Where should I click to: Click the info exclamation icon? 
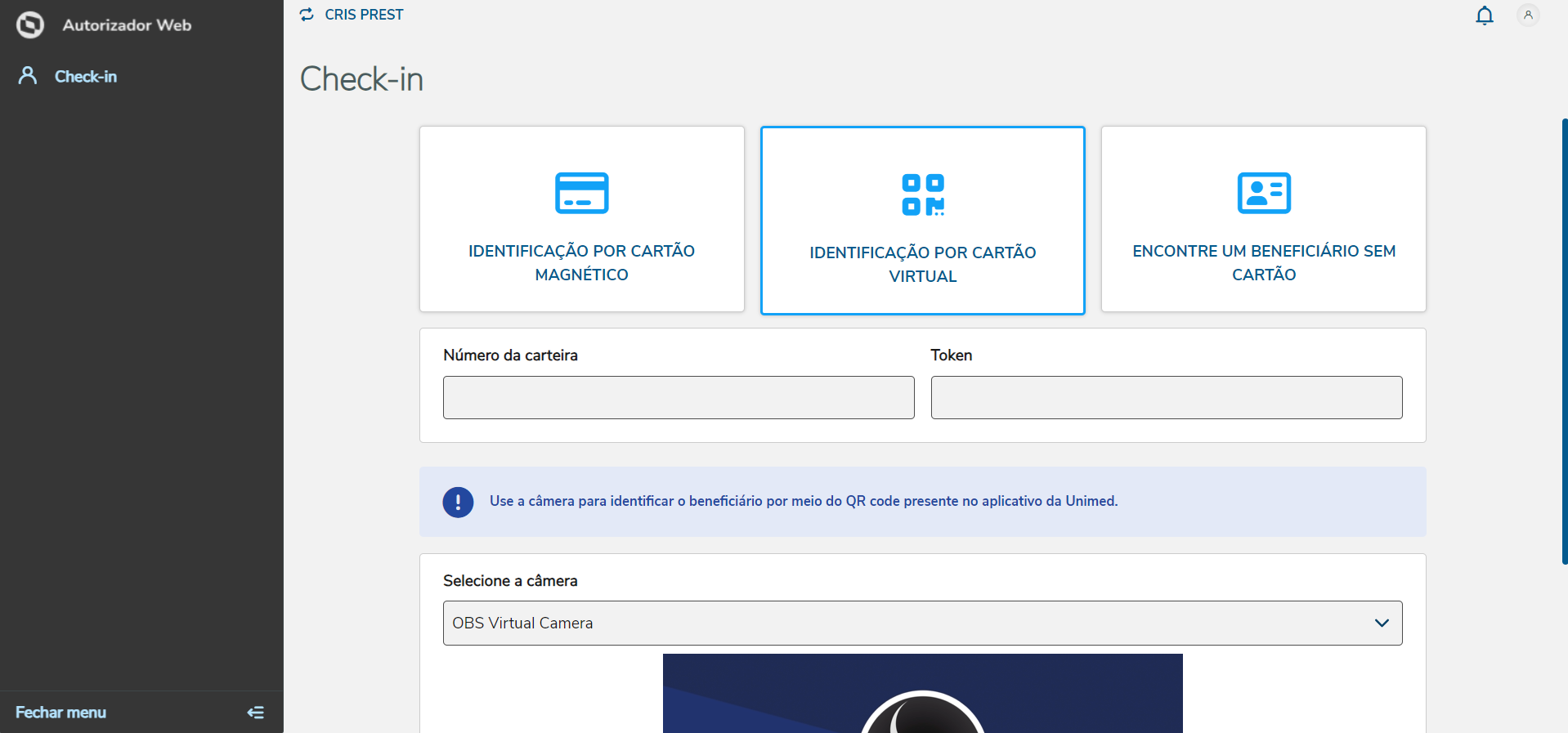click(458, 502)
